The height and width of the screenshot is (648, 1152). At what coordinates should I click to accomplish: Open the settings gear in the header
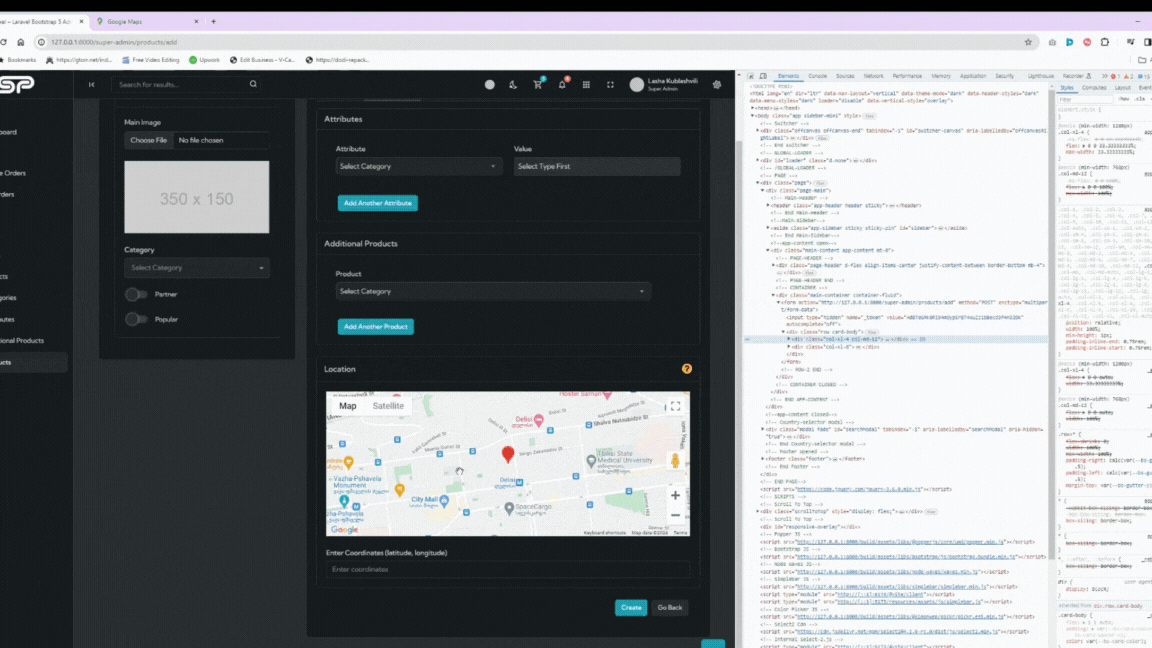717,84
